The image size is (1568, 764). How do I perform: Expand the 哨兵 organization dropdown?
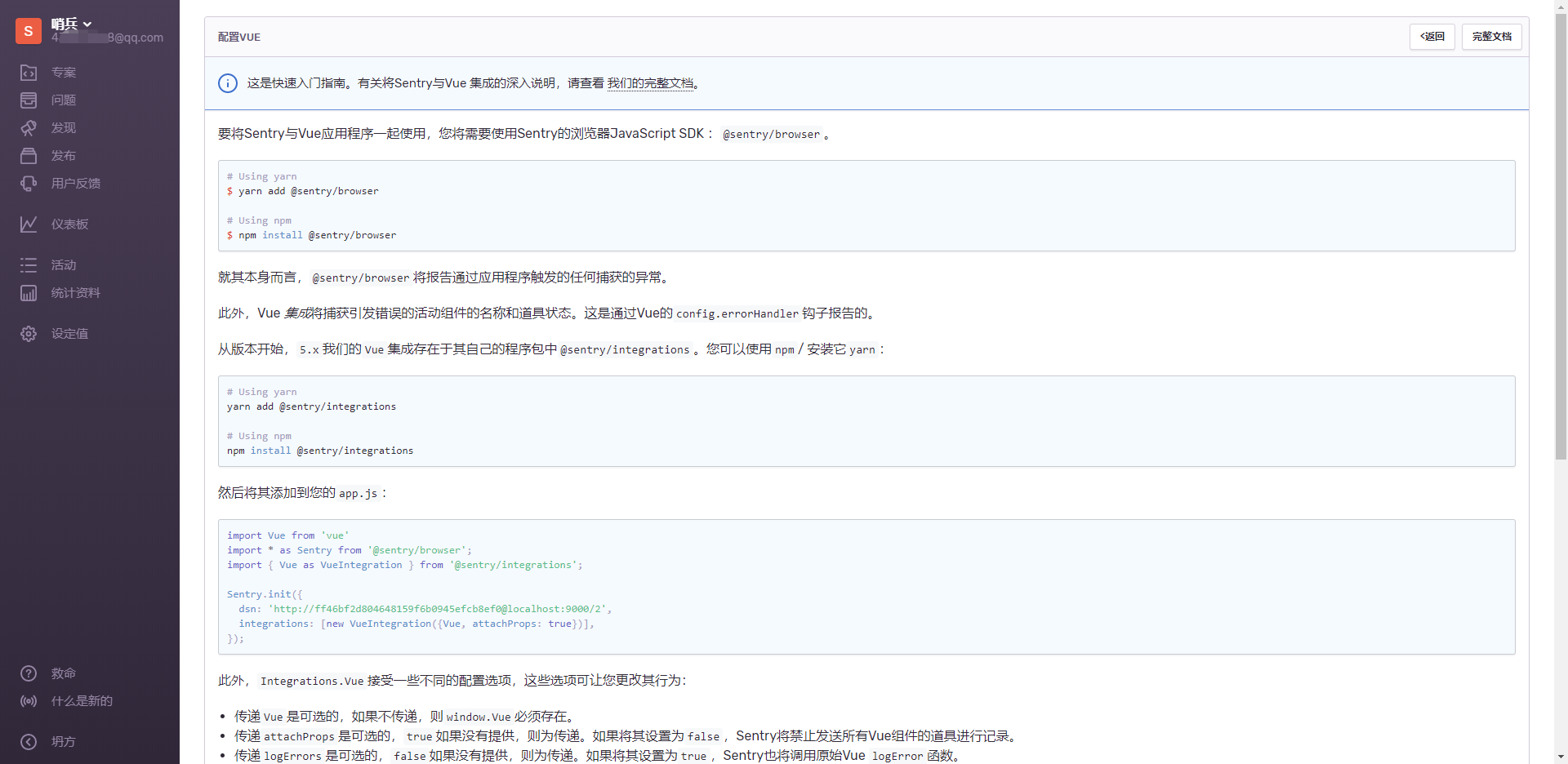pyautogui.click(x=72, y=24)
